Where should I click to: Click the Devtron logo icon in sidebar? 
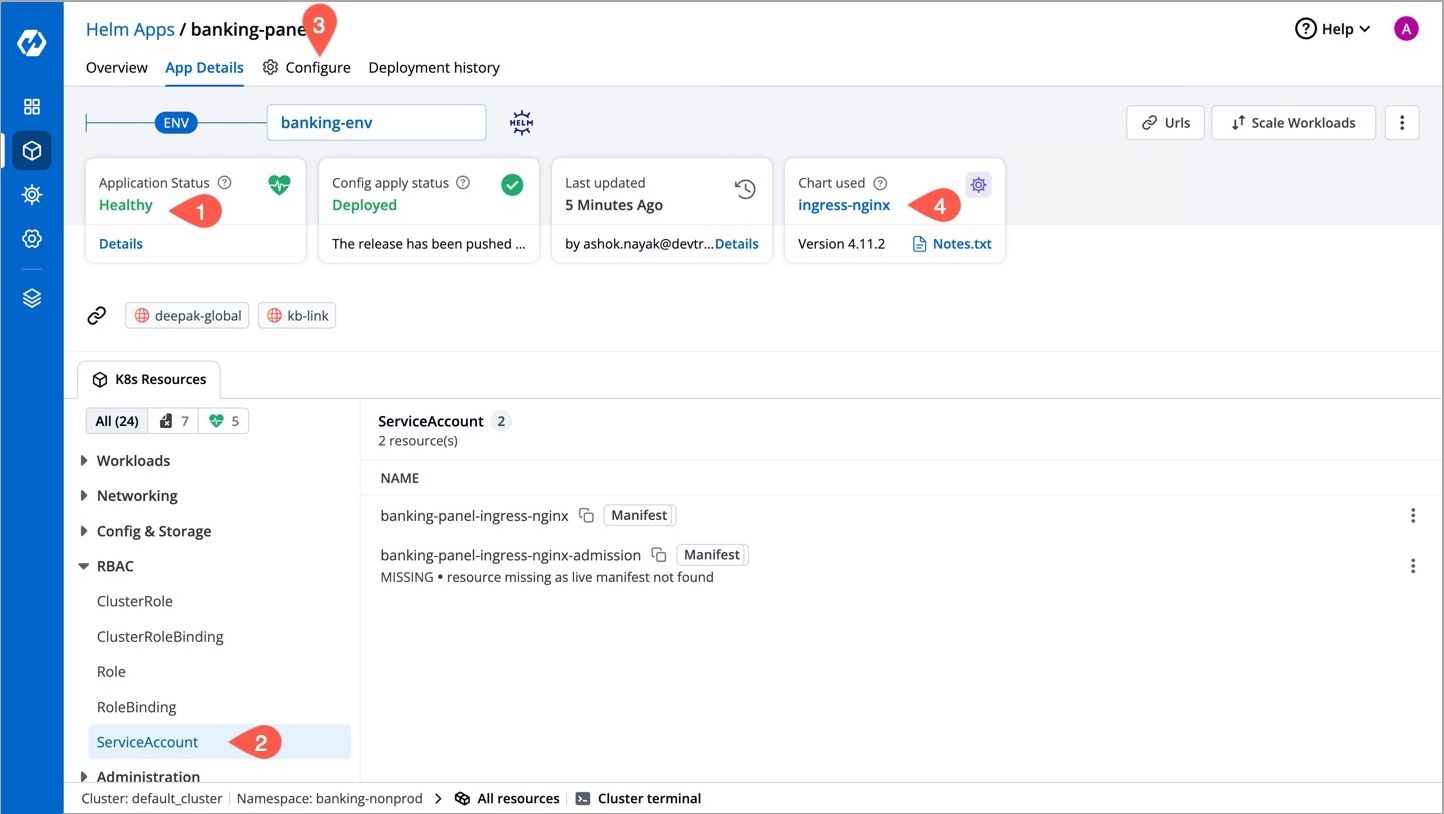32,44
